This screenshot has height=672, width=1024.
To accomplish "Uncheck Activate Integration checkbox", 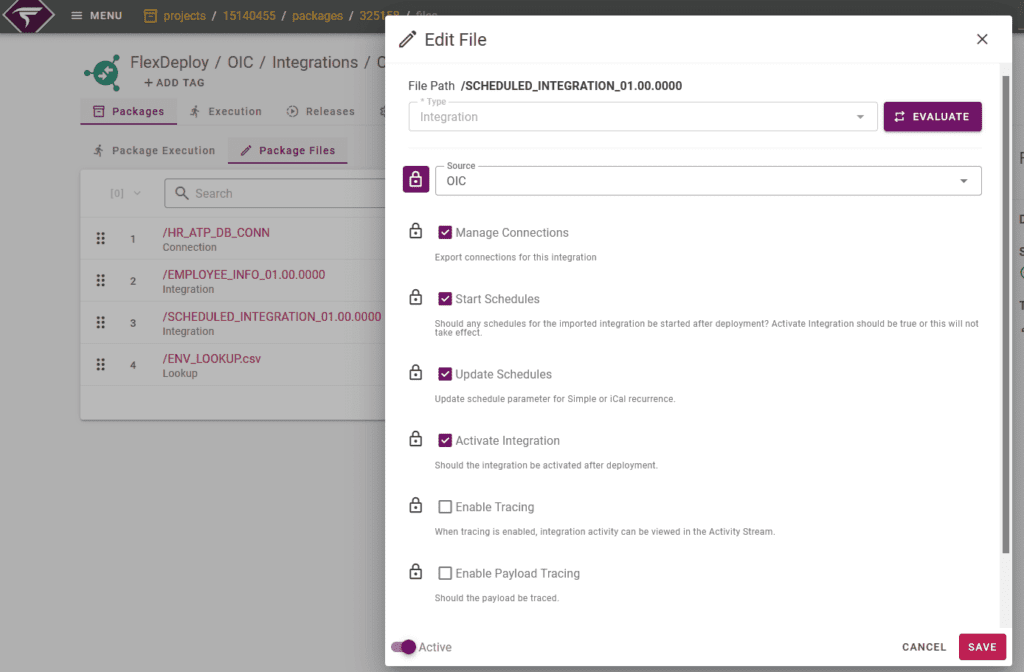I will coord(445,440).
